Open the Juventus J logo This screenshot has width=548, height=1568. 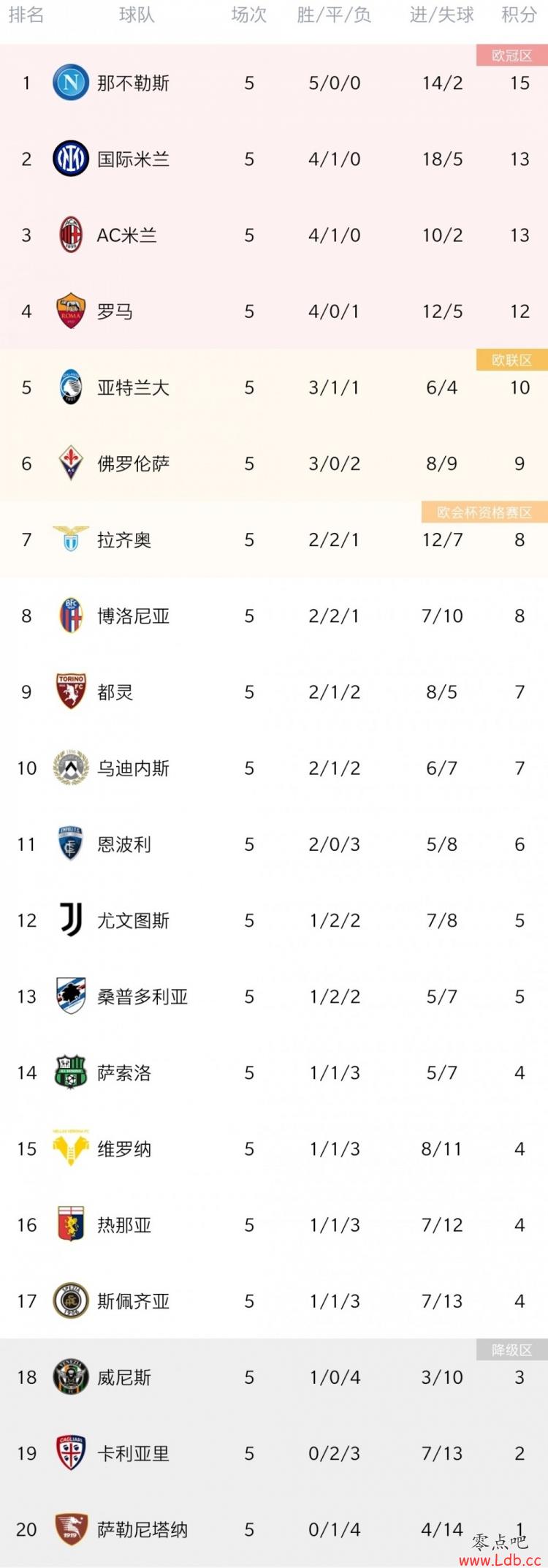coord(71,920)
